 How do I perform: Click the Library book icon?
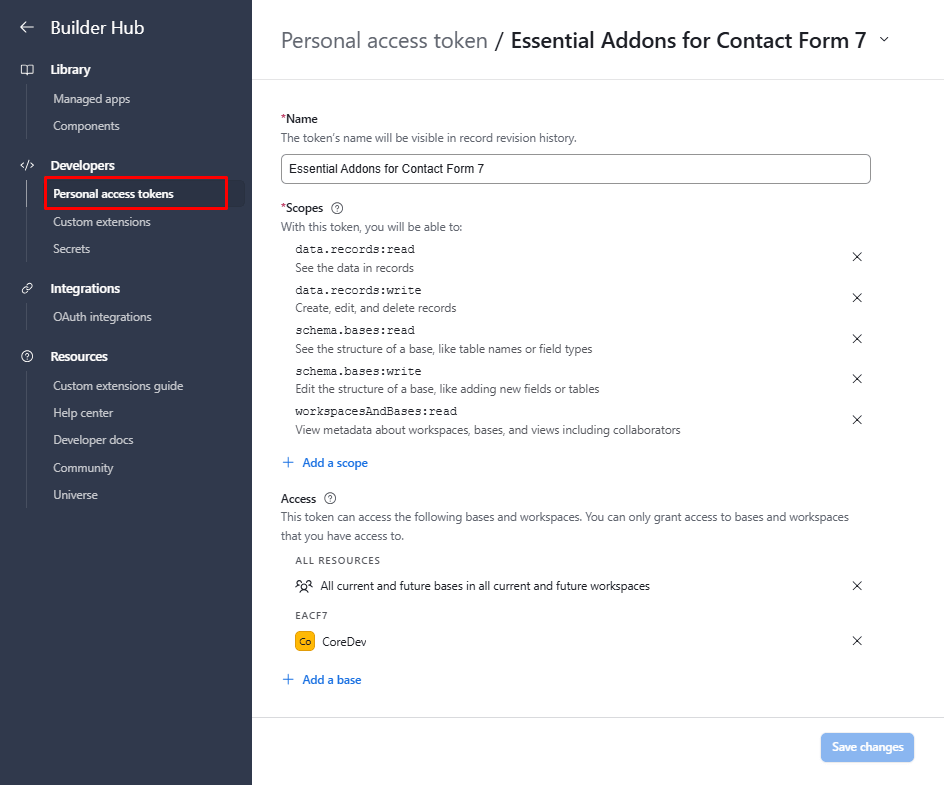click(x=27, y=70)
